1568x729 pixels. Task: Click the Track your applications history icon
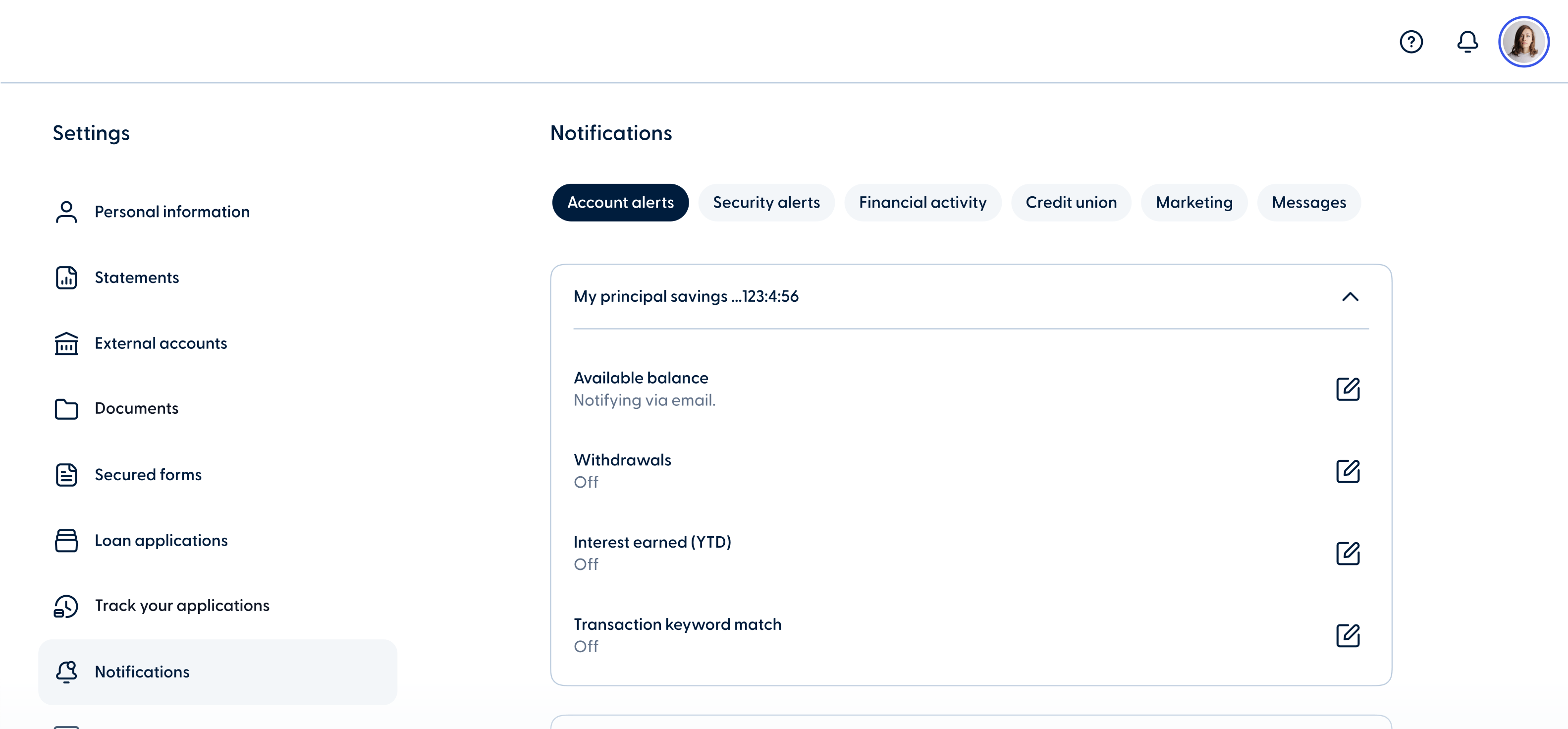(x=66, y=606)
